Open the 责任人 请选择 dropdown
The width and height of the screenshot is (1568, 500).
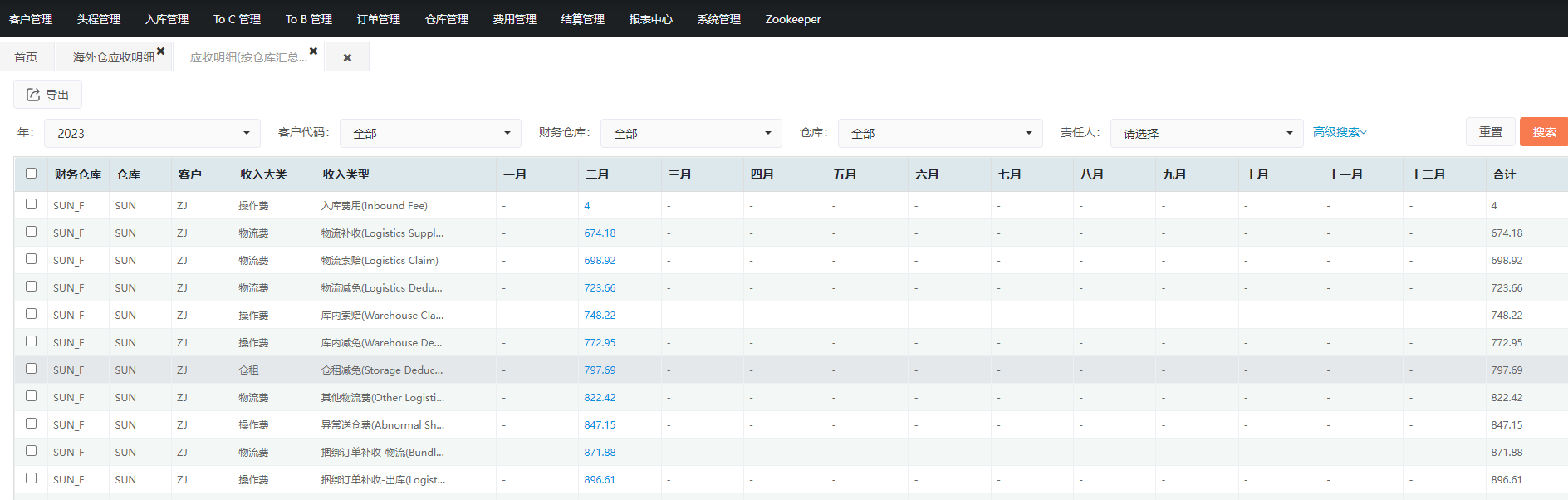tap(1207, 133)
